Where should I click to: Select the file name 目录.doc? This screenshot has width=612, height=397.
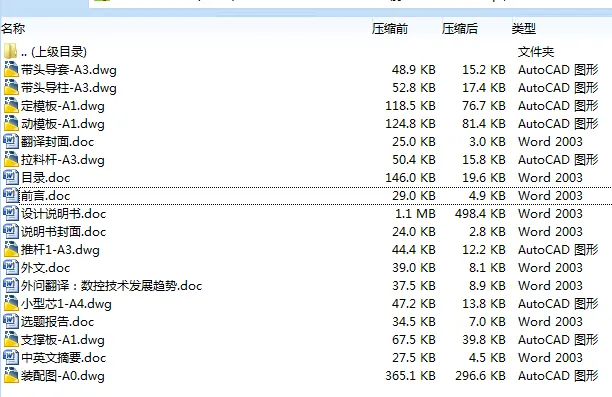(46, 178)
